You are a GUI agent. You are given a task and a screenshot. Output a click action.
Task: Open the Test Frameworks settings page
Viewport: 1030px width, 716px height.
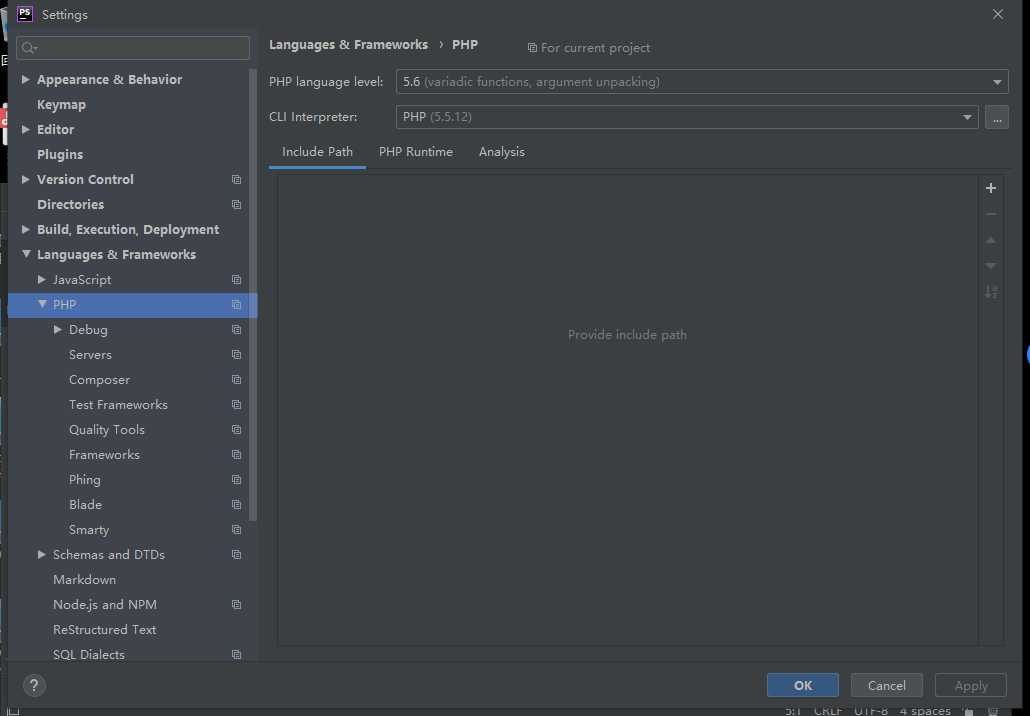pos(118,405)
